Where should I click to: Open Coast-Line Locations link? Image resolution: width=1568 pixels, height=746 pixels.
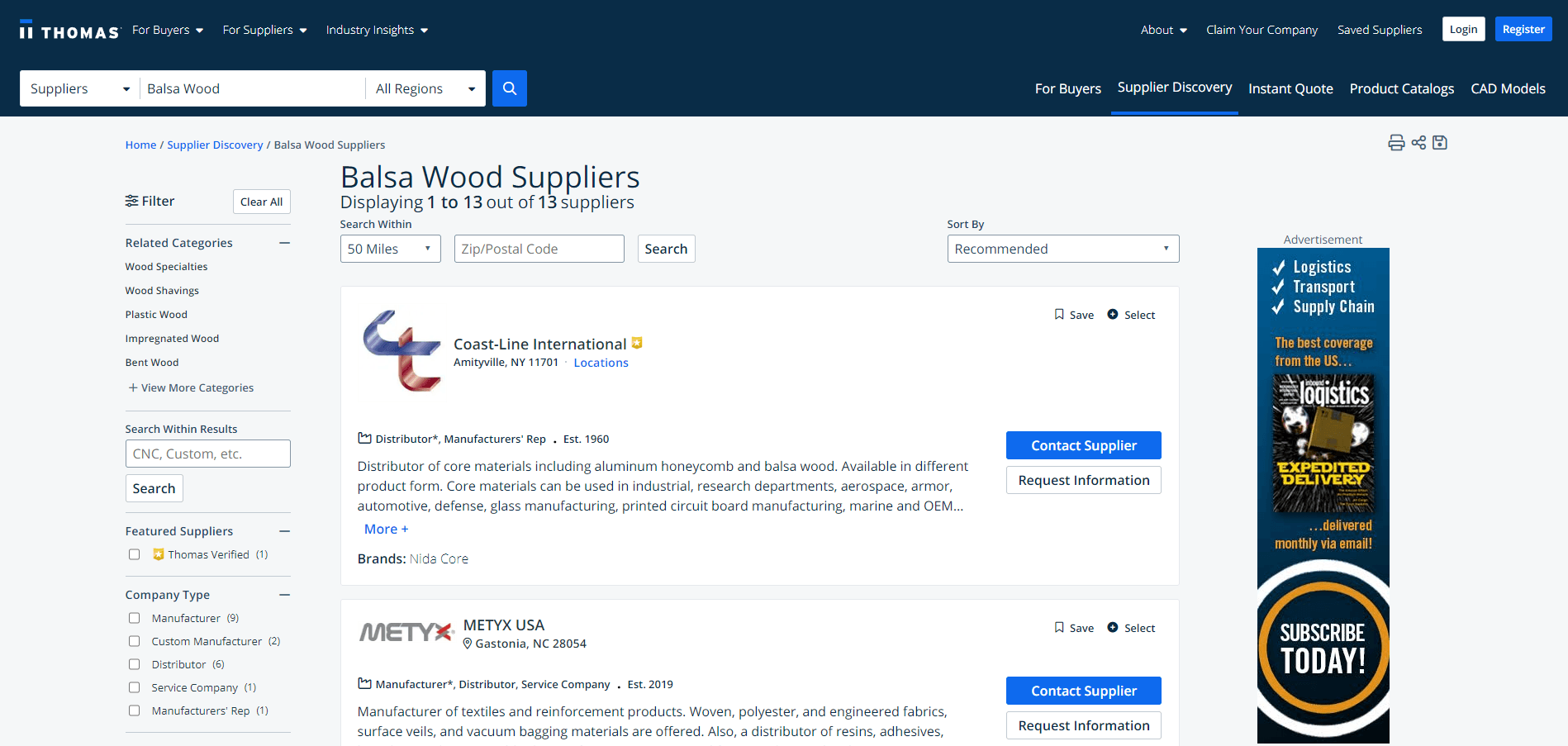click(601, 363)
